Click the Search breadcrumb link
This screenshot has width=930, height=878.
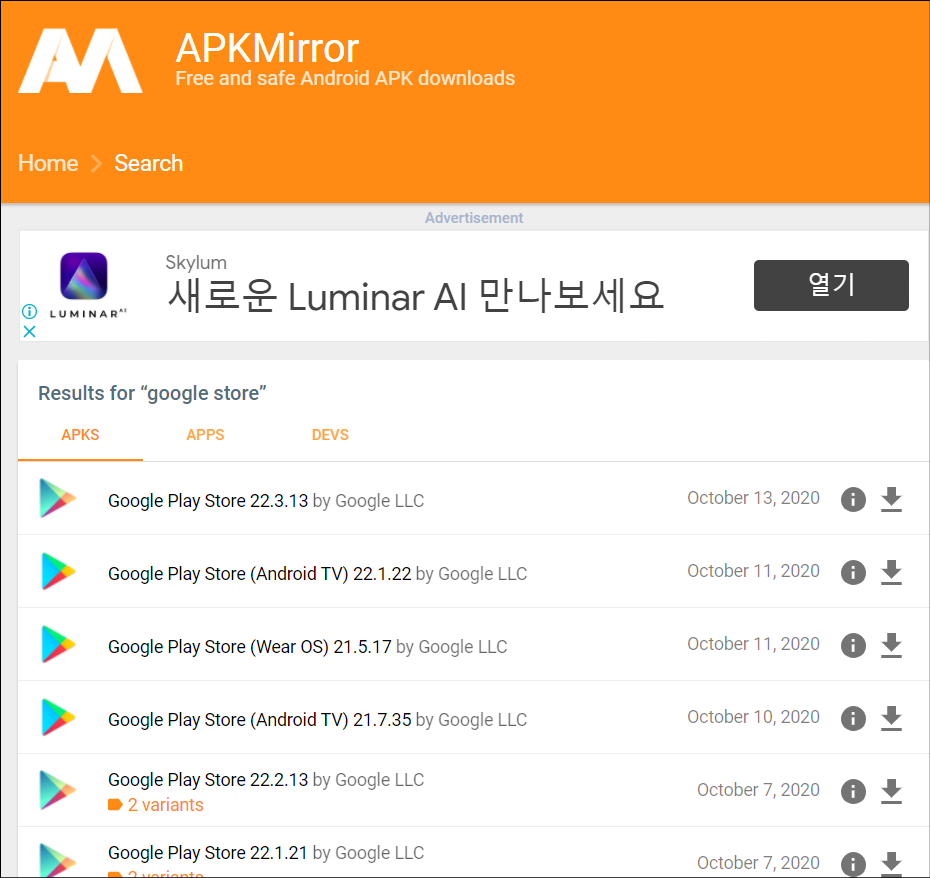(x=148, y=163)
